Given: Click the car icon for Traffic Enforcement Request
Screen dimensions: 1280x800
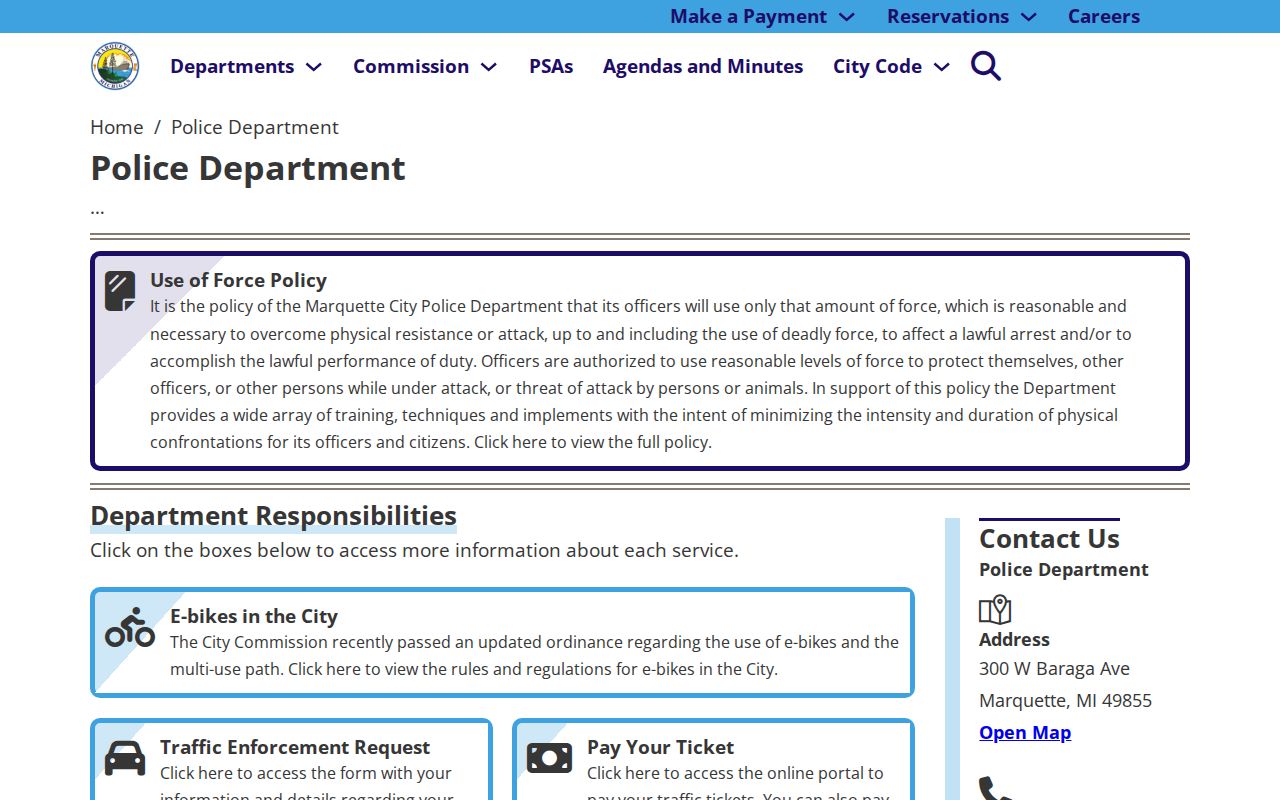Looking at the screenshot, I should click(x=125, y=758).
